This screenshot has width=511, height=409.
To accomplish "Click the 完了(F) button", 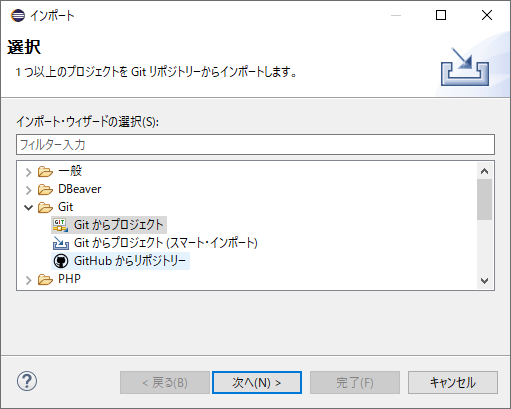I will 355,382.
